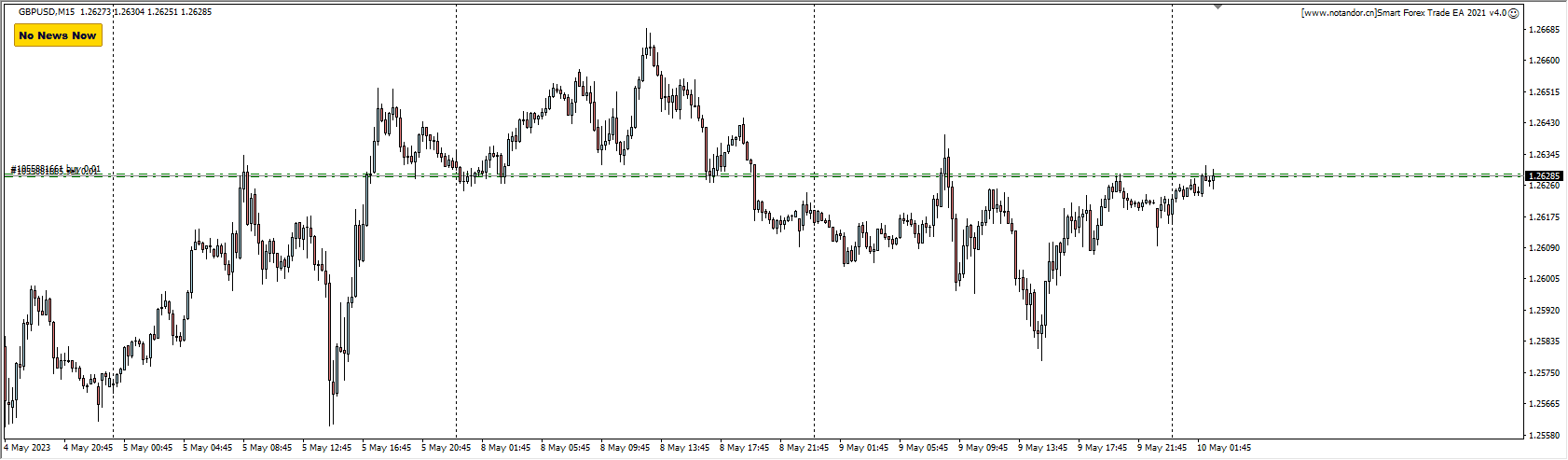Click the 1.26090 price scale label
1568x460 pixels.
(x=1546, y=248)
